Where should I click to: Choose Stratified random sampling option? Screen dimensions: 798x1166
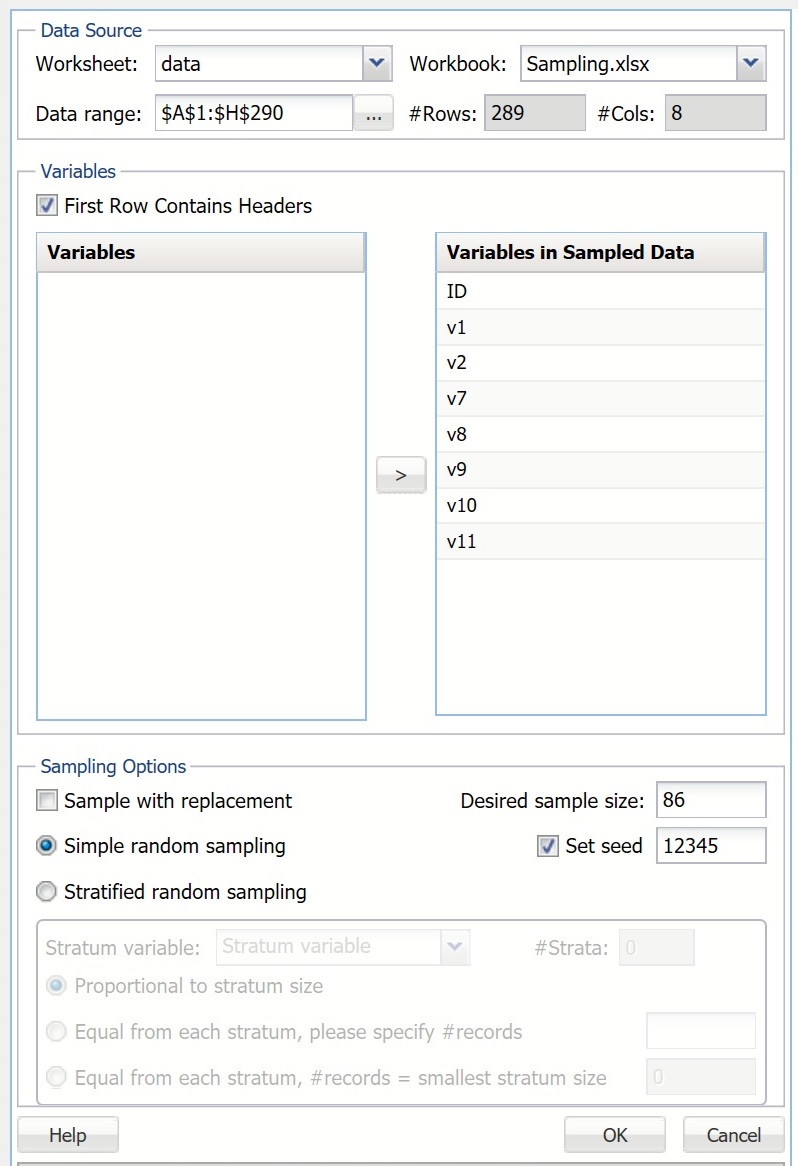(47, 892)
